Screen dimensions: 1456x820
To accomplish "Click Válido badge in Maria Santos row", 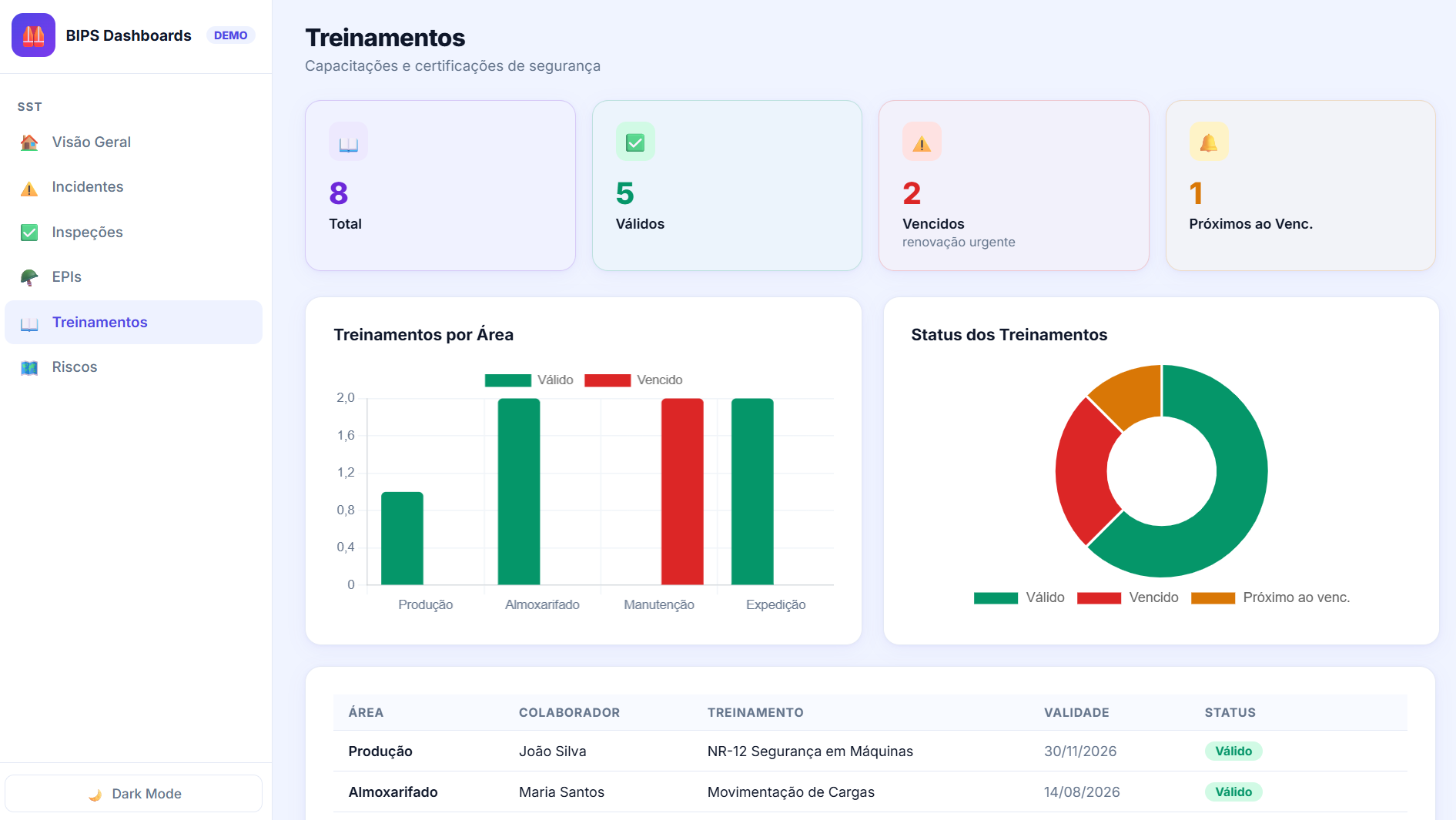I will point(1233,792).
